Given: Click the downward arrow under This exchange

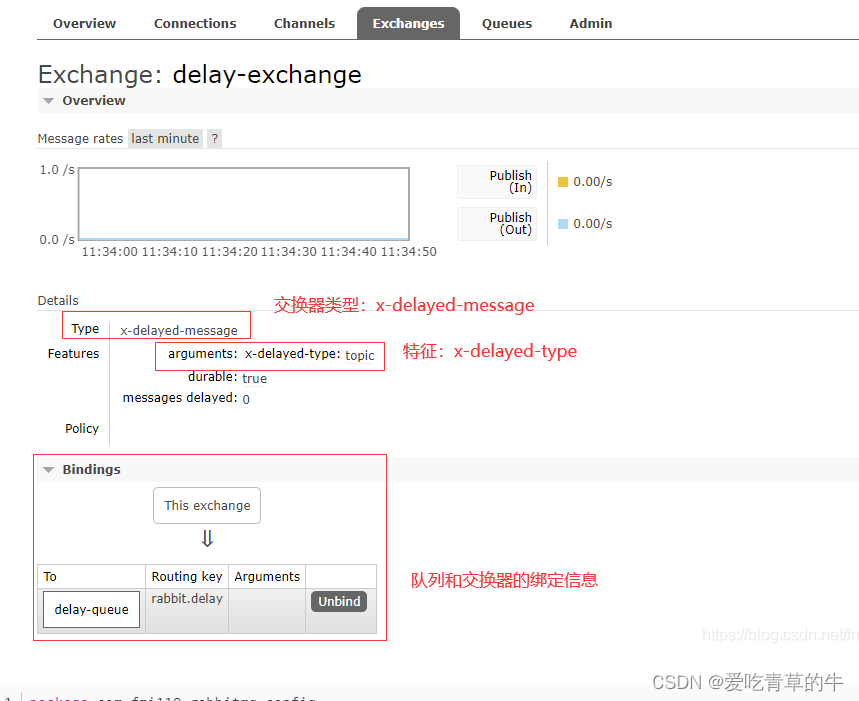Looking at the screenshot, I should pos(207,538).
